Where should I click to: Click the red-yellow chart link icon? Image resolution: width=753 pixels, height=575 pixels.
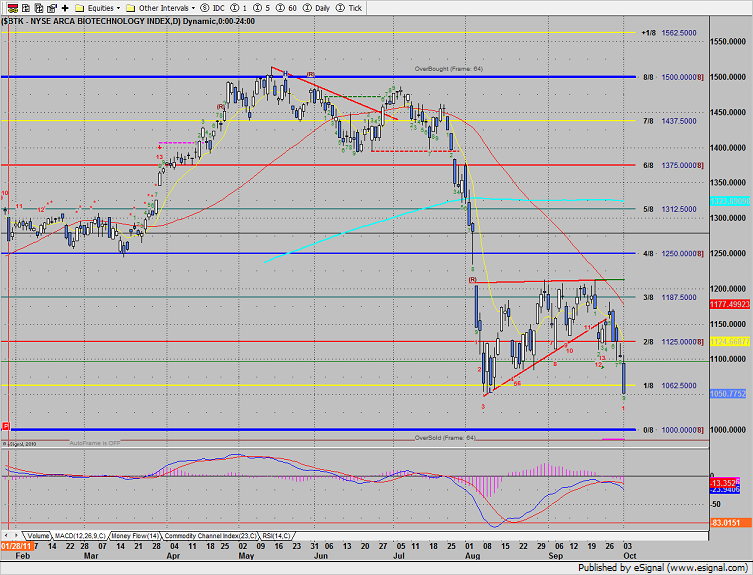tap(13, 8)
